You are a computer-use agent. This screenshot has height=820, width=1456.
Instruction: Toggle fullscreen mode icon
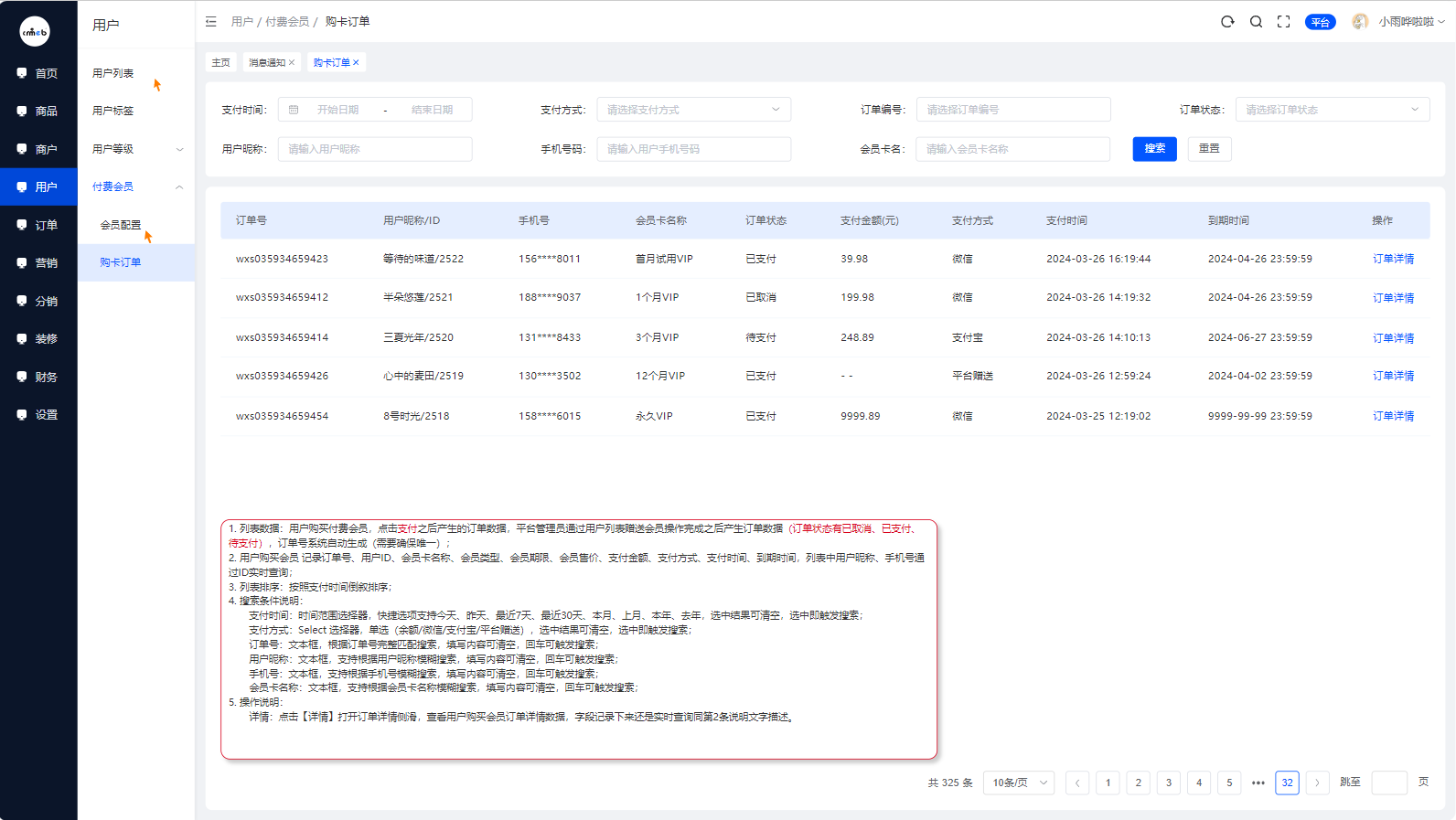(1284, 22)
